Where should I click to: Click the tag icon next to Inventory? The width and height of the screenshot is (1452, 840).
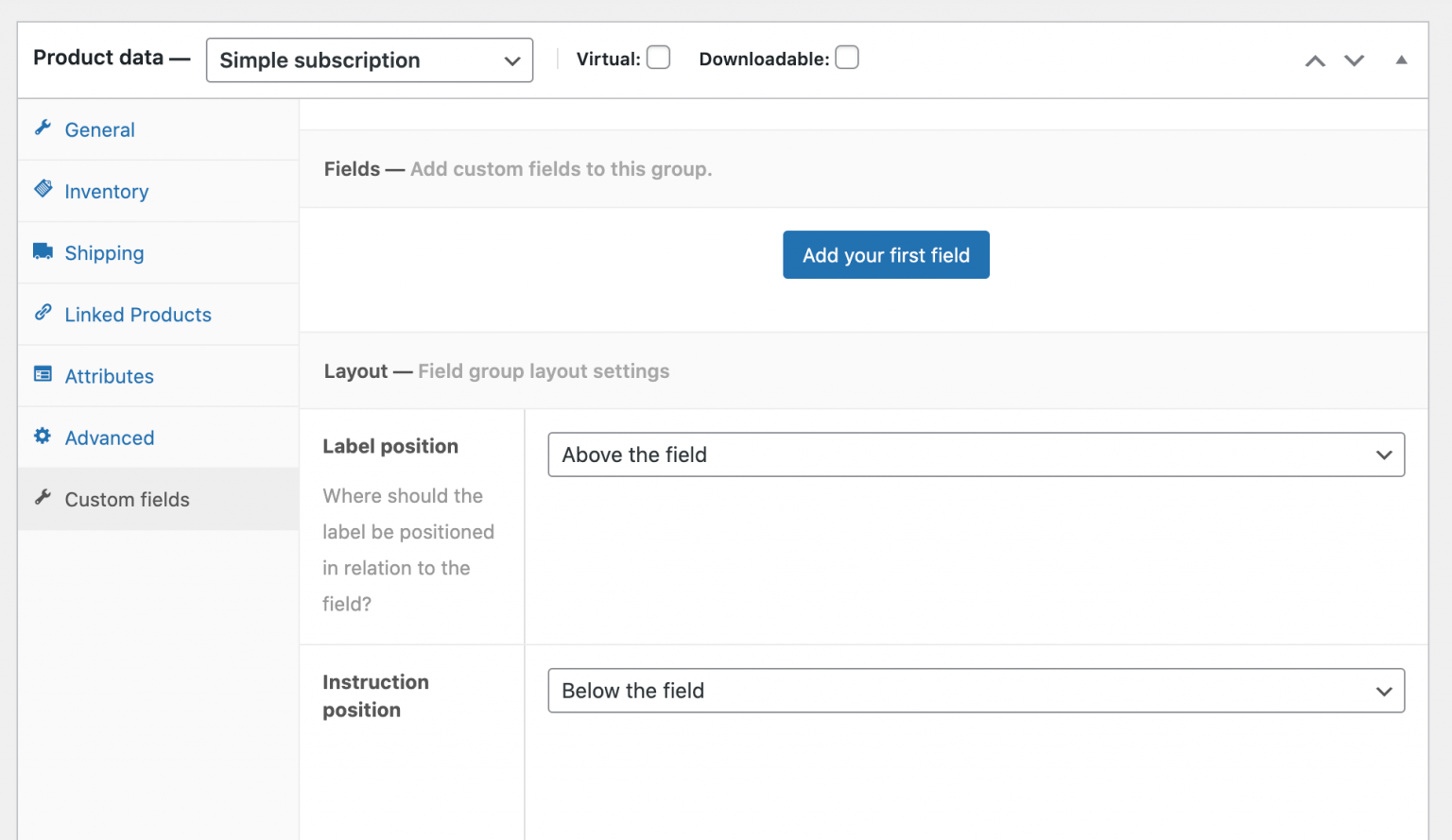43,189
